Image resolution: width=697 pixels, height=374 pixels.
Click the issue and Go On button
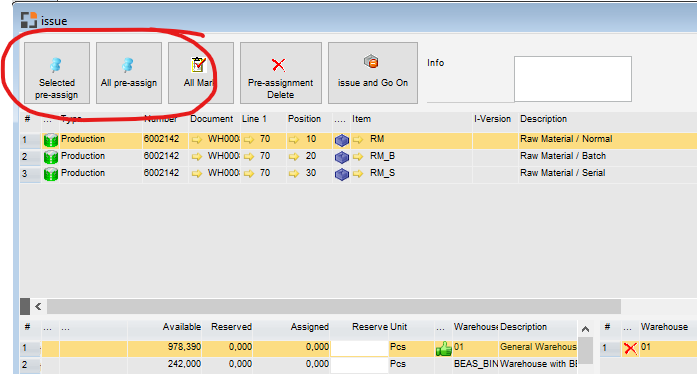point(373,73)
